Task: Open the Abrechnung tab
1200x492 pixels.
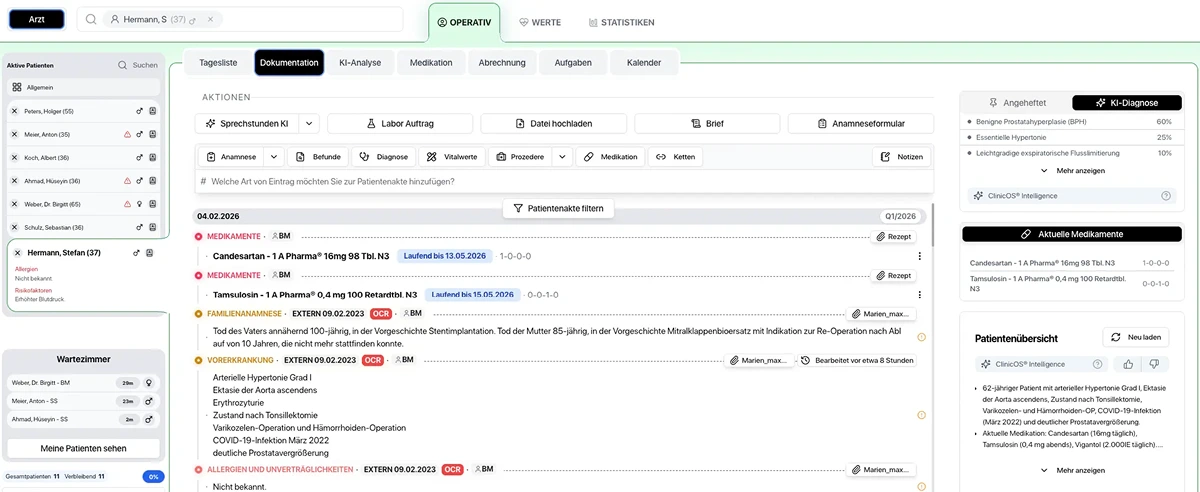Action: [502, 62]
